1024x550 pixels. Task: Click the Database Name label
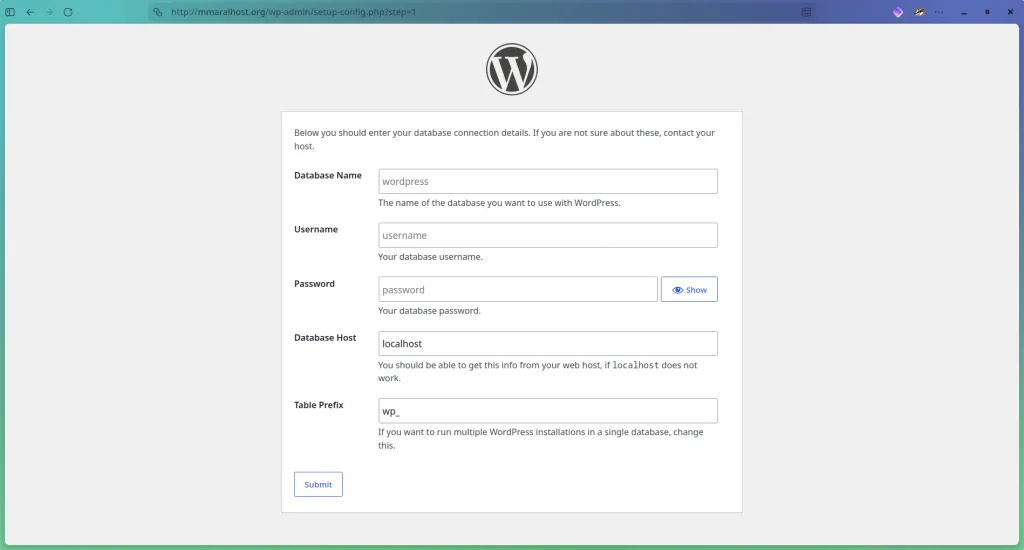pos(328,175)
